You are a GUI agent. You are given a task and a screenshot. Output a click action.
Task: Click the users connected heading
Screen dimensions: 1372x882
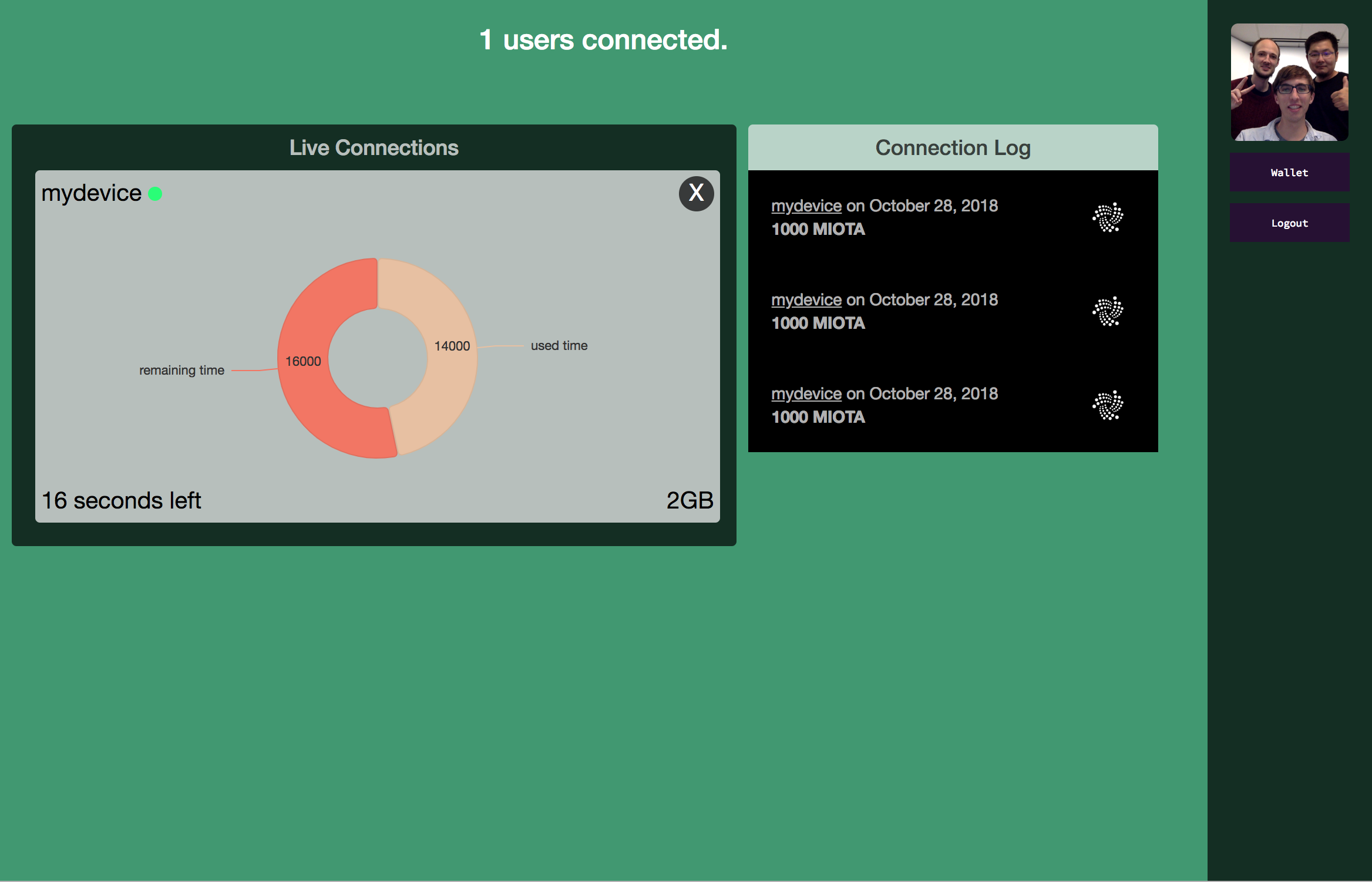(603, 40)
